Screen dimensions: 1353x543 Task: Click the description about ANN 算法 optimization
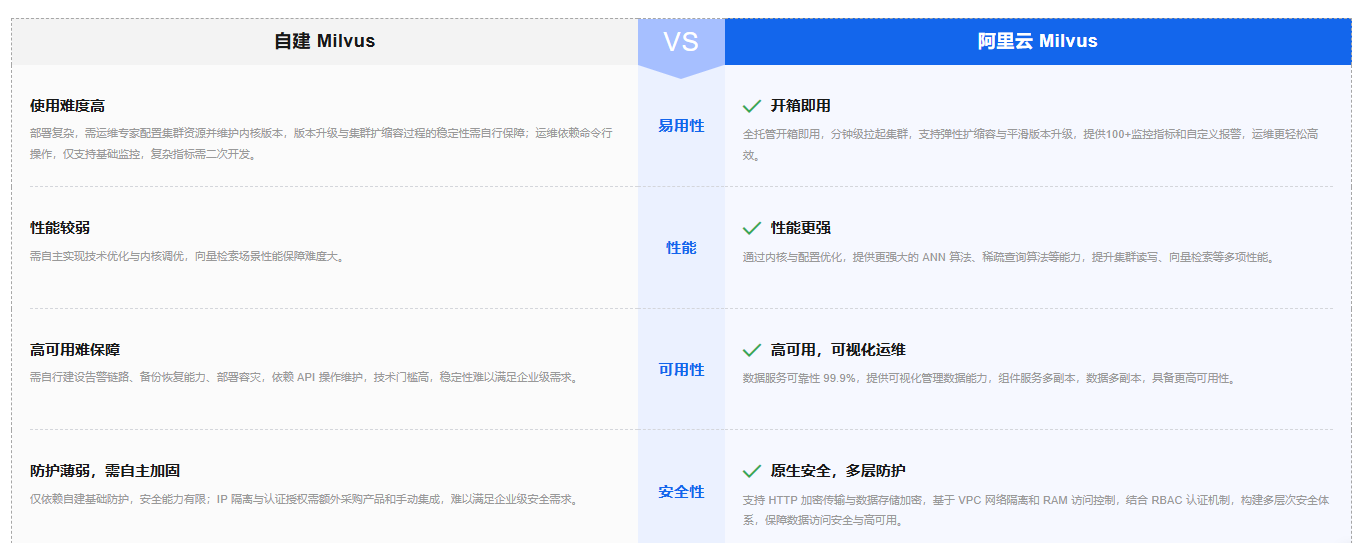point(1008,258)
